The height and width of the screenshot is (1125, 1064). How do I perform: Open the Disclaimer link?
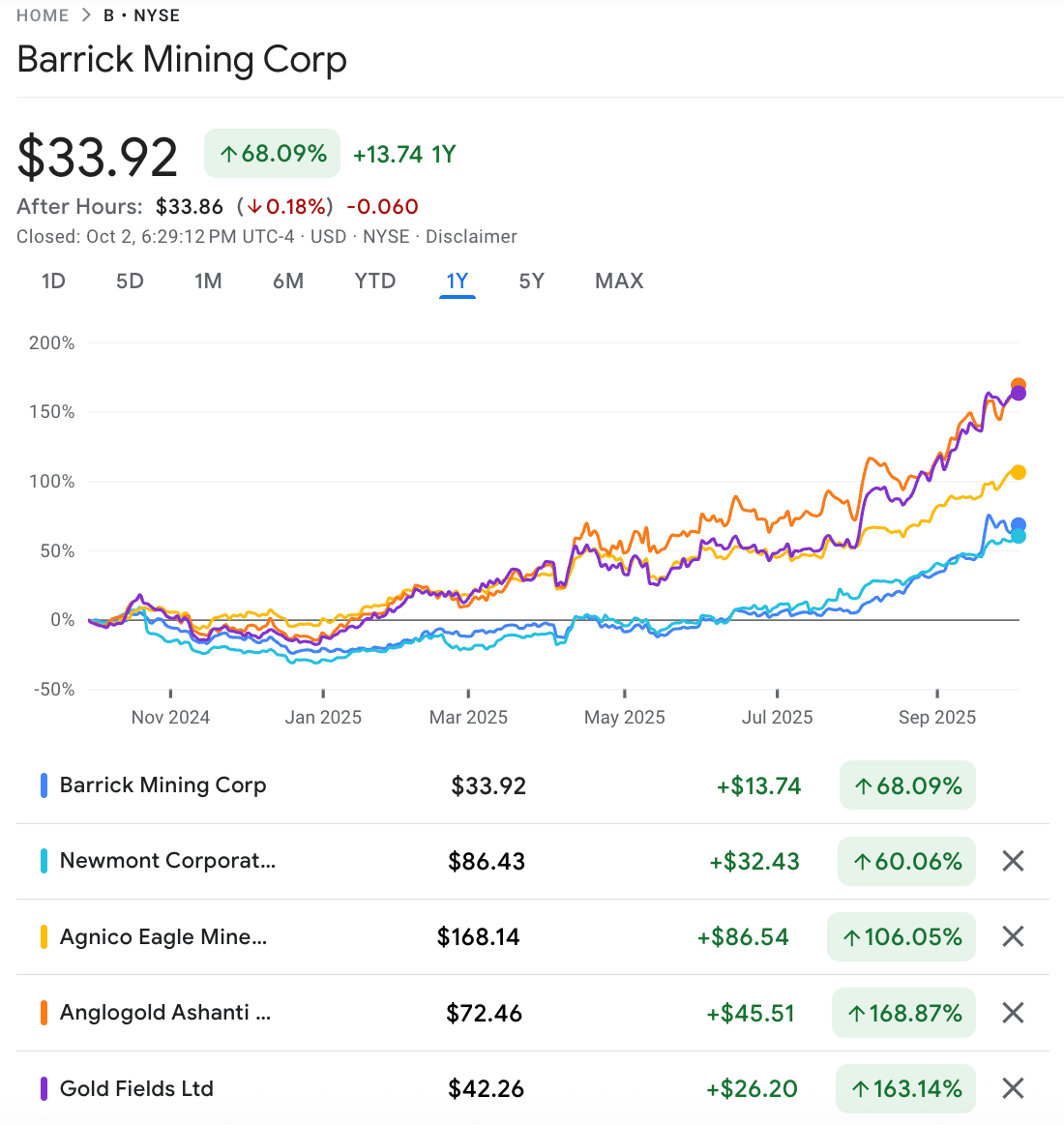tap(471, 236)
